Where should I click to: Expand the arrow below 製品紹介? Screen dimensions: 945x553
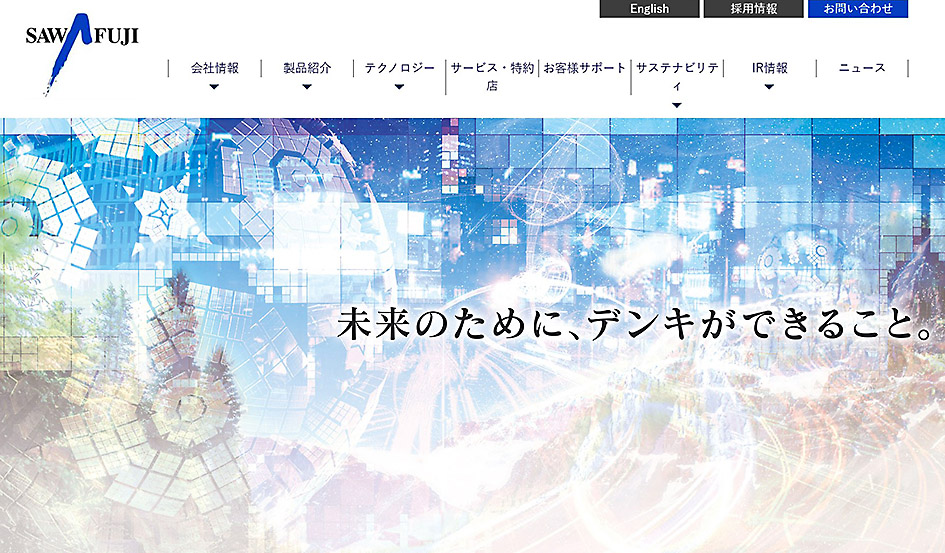(x=307, y=87)
